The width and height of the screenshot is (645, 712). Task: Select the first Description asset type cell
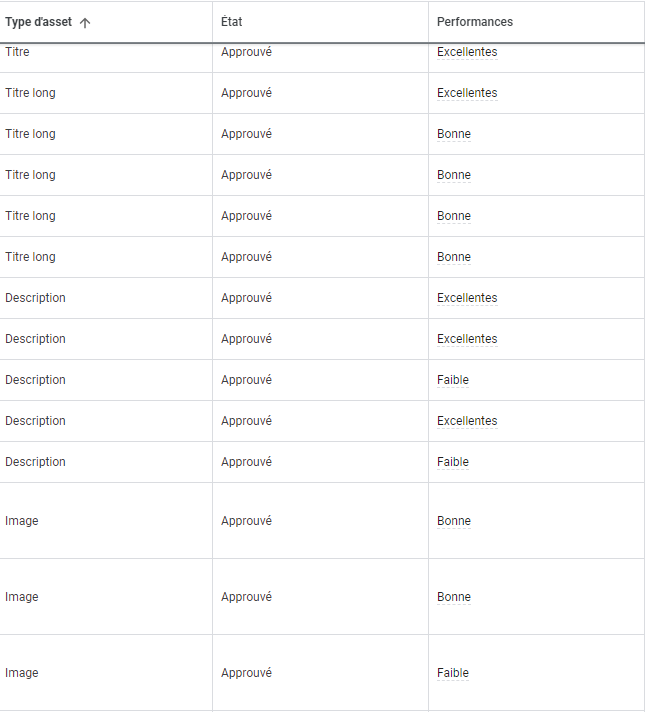tap(35, 298)
